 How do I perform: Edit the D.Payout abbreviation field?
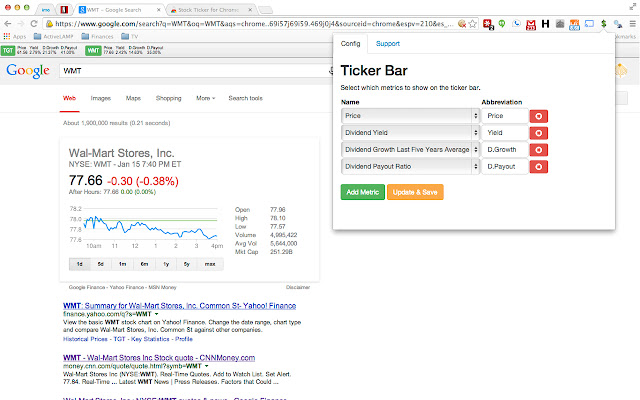pyautogui.click(x=505, y=166)
